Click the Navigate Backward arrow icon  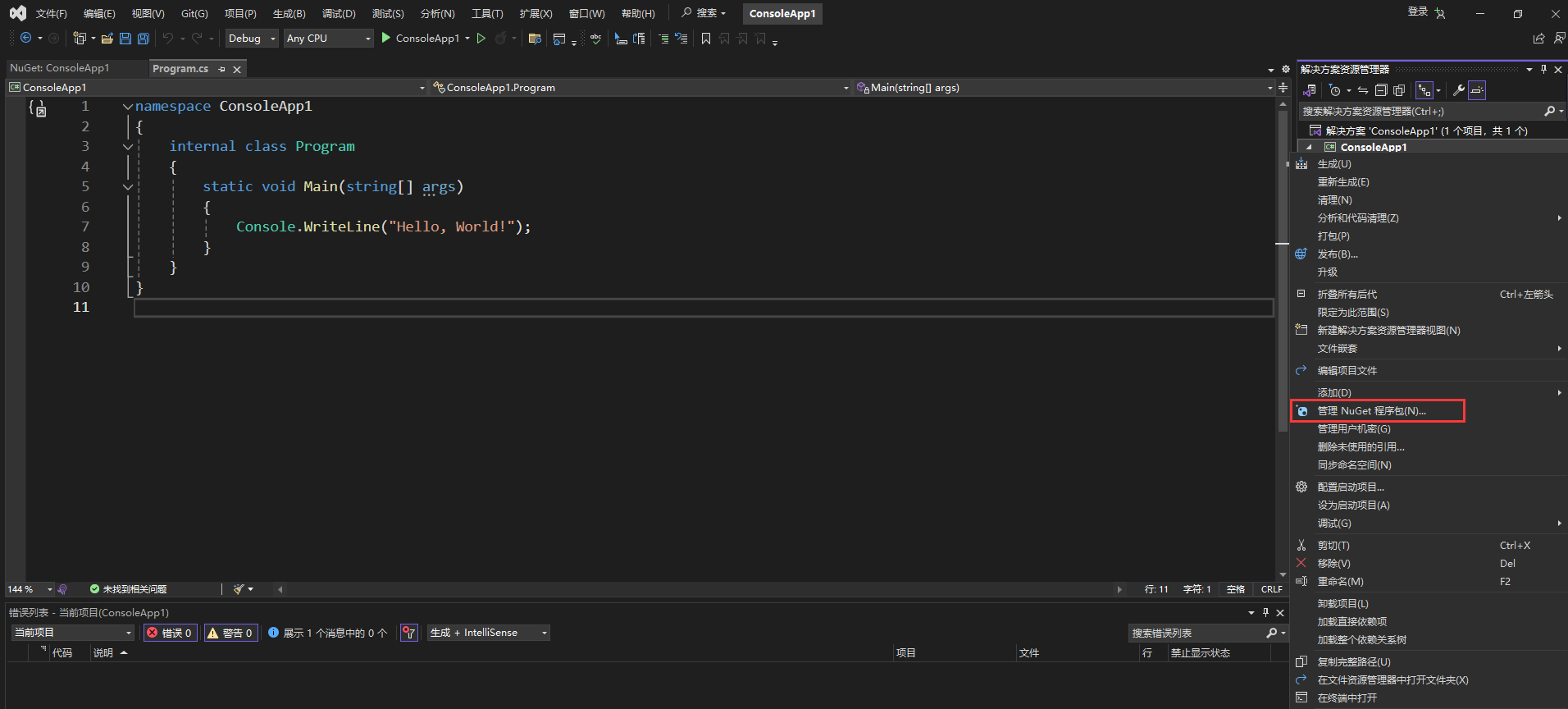25,38
